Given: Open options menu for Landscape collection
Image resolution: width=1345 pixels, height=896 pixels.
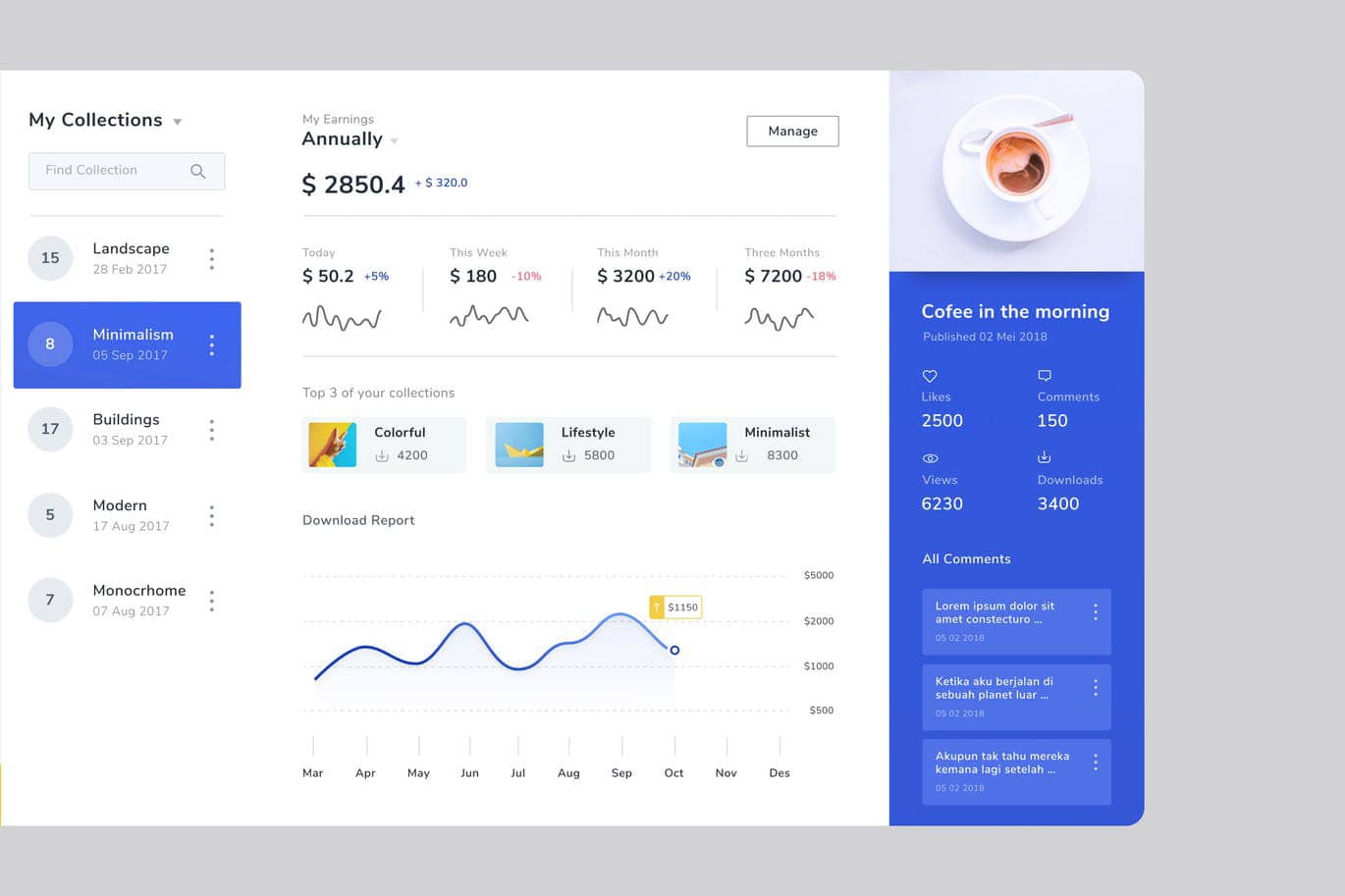Looking at the screenshot, I should point(211,259).
